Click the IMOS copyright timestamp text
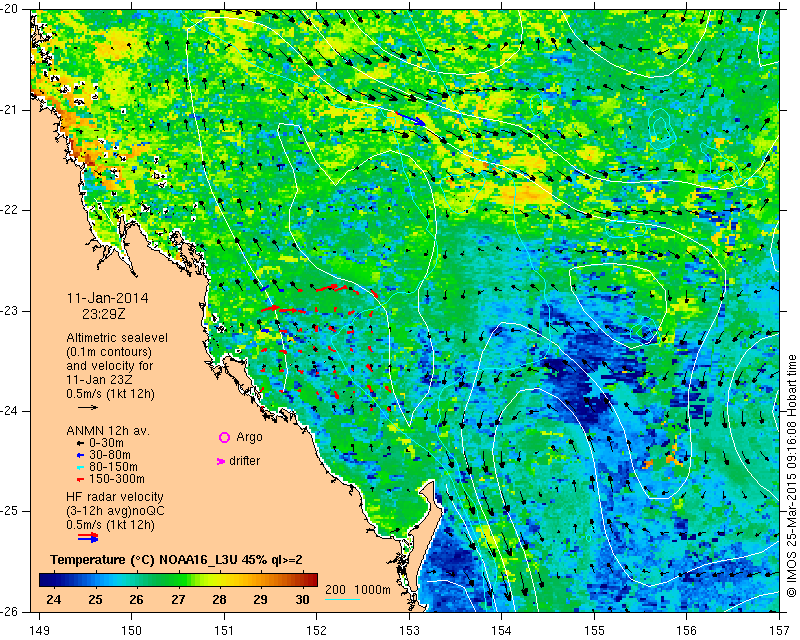 [x=791, y=476]
